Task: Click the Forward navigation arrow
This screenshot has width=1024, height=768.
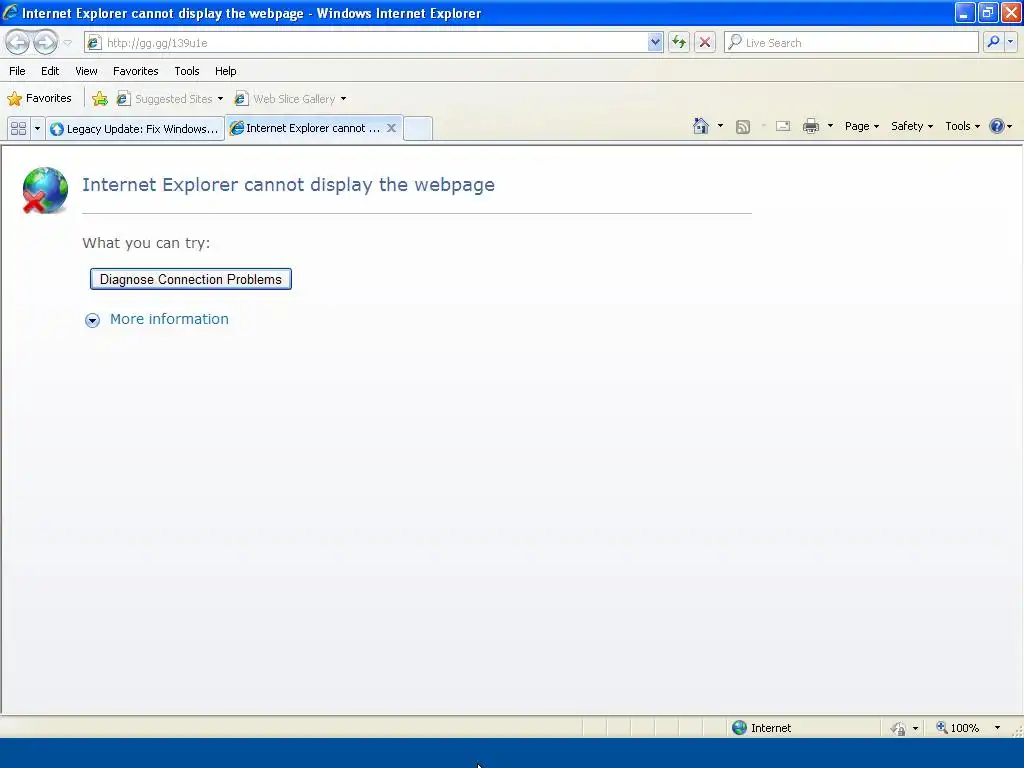Action: pos(45,42)
